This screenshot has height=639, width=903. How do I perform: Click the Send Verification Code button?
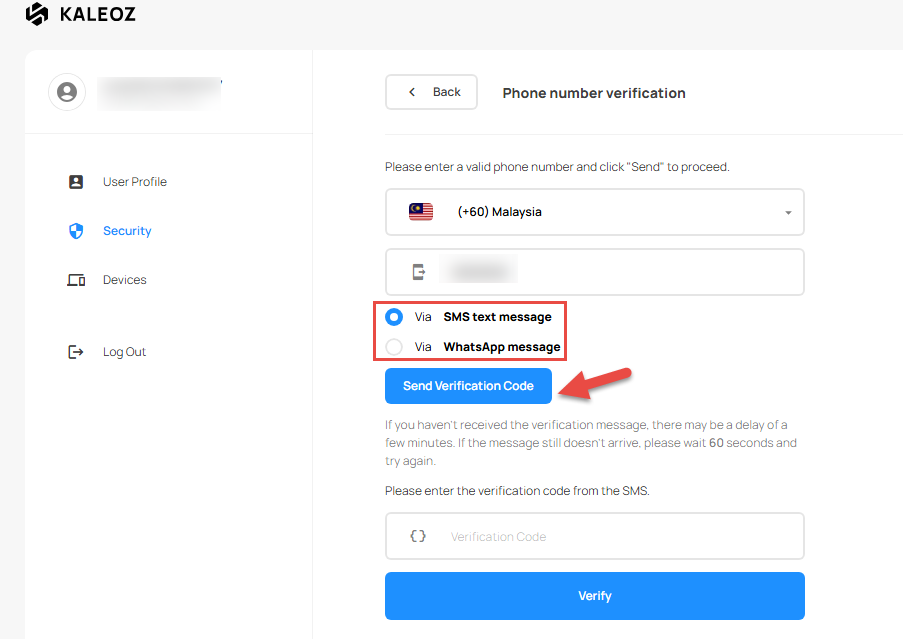pos(468,386)
